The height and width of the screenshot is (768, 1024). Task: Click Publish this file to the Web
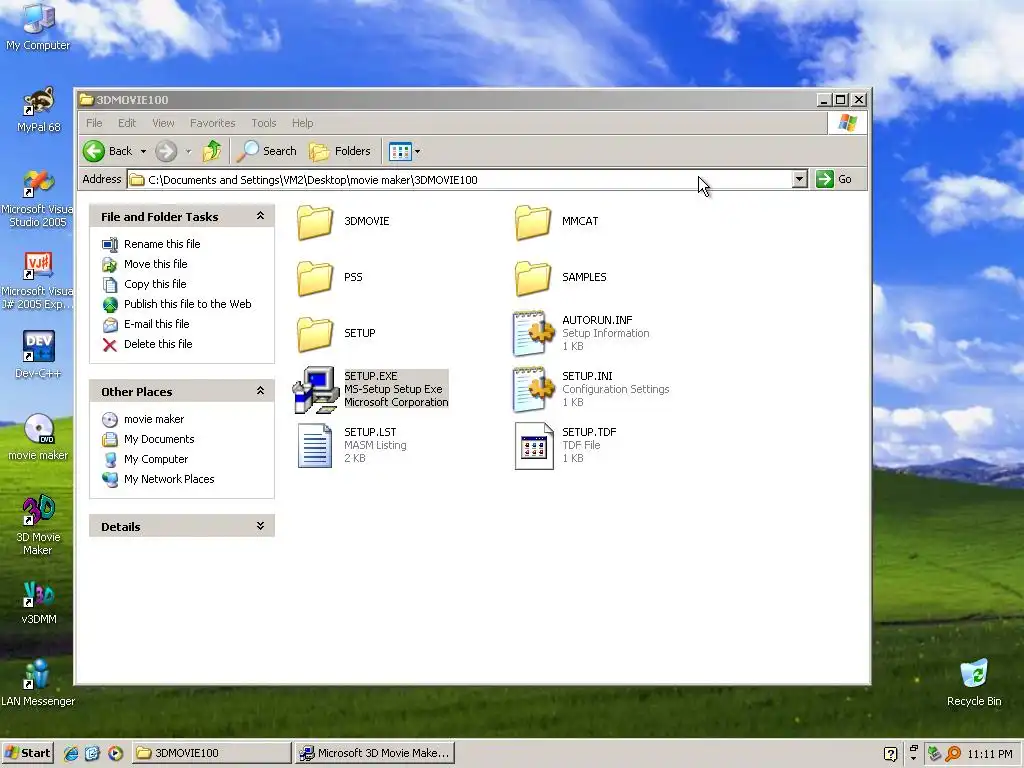point(187,304)
